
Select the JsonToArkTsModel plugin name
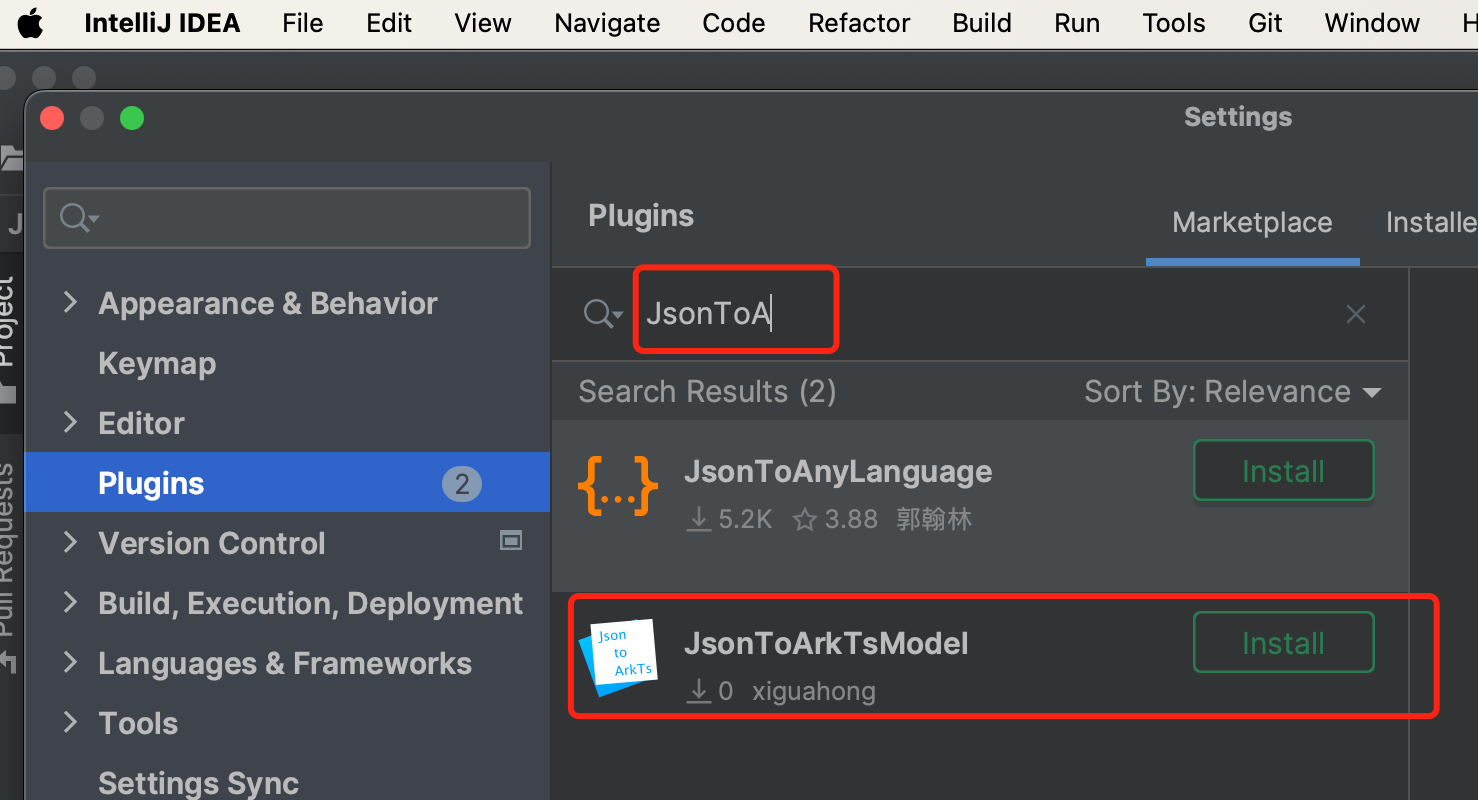826,643
